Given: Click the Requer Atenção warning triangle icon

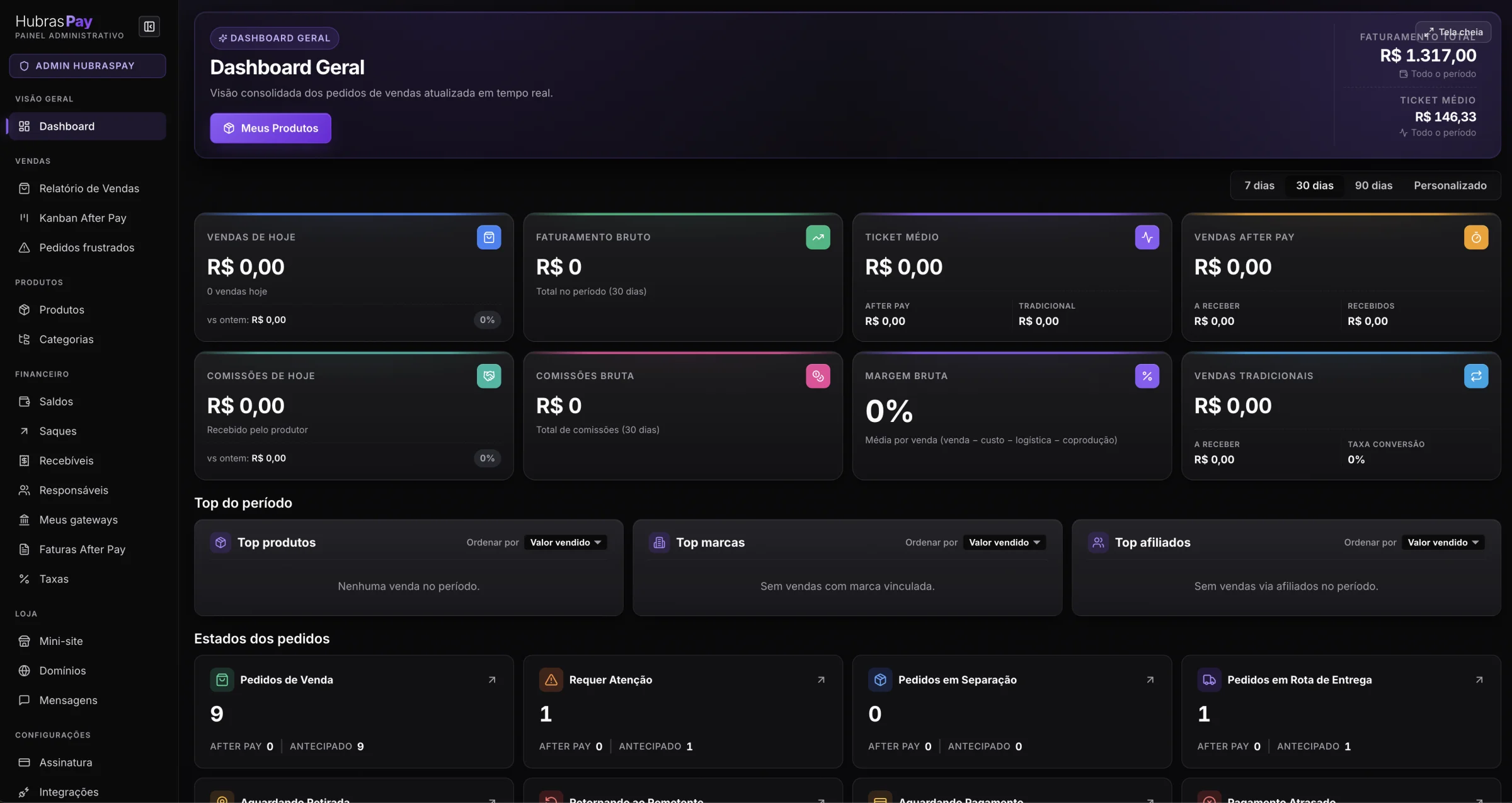Looking at the screenshot, I should pyautogui.click(x=551, y=680).
